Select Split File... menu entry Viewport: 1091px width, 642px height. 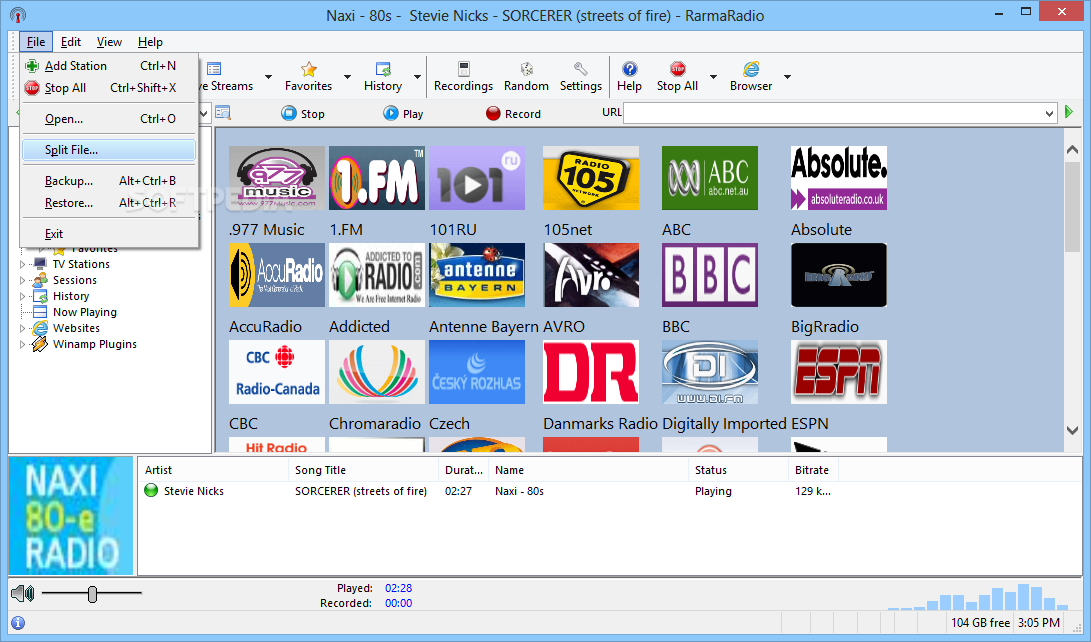(109, 150)
